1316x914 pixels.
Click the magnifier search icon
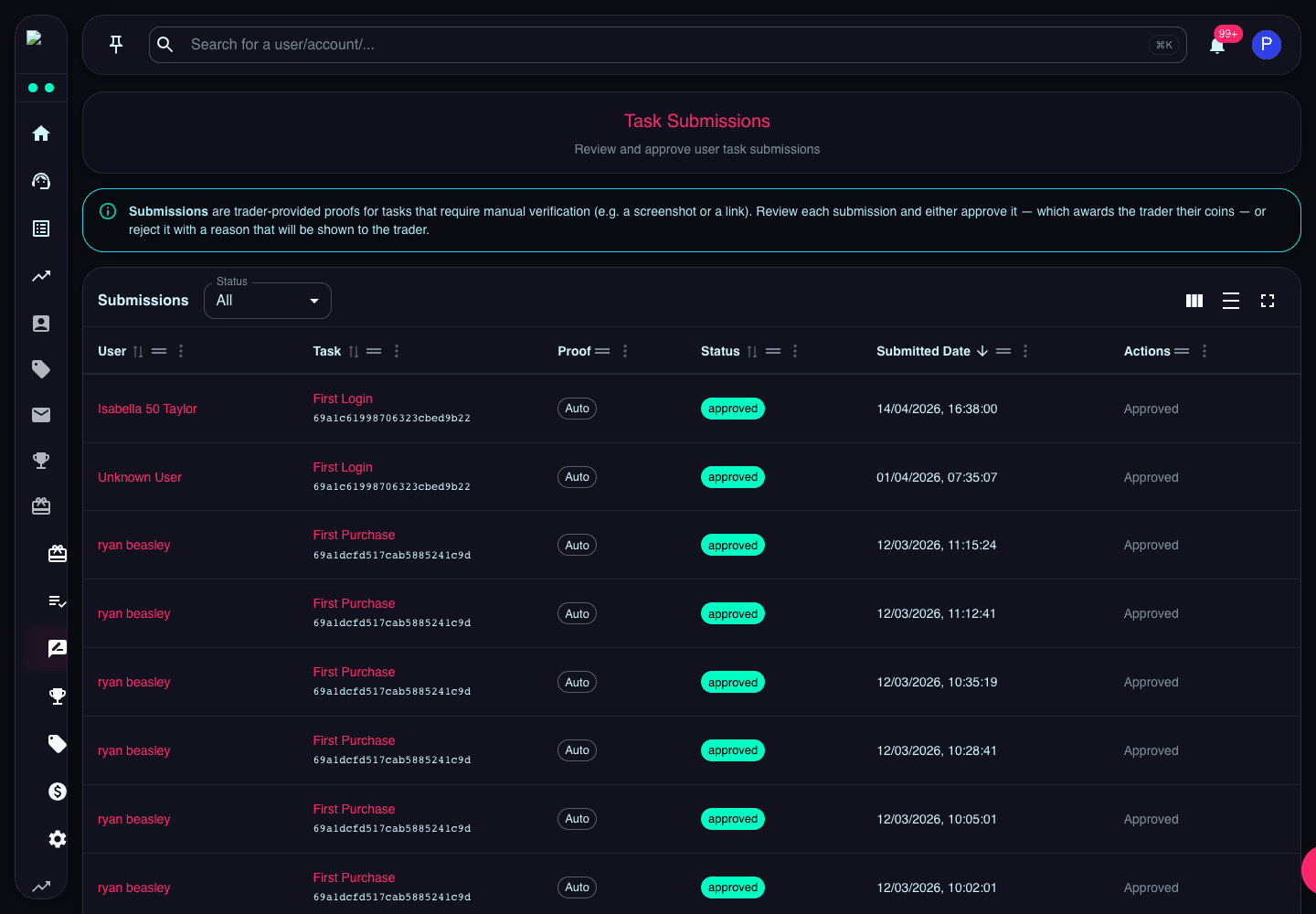[x=165, y=45]
